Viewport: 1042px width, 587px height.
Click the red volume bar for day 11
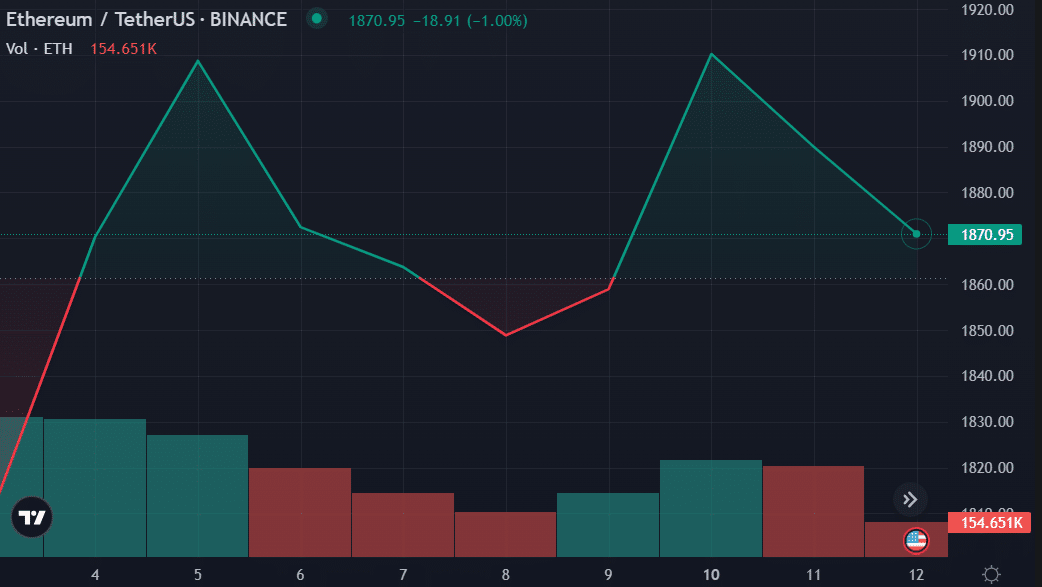(x=813, y=512)
